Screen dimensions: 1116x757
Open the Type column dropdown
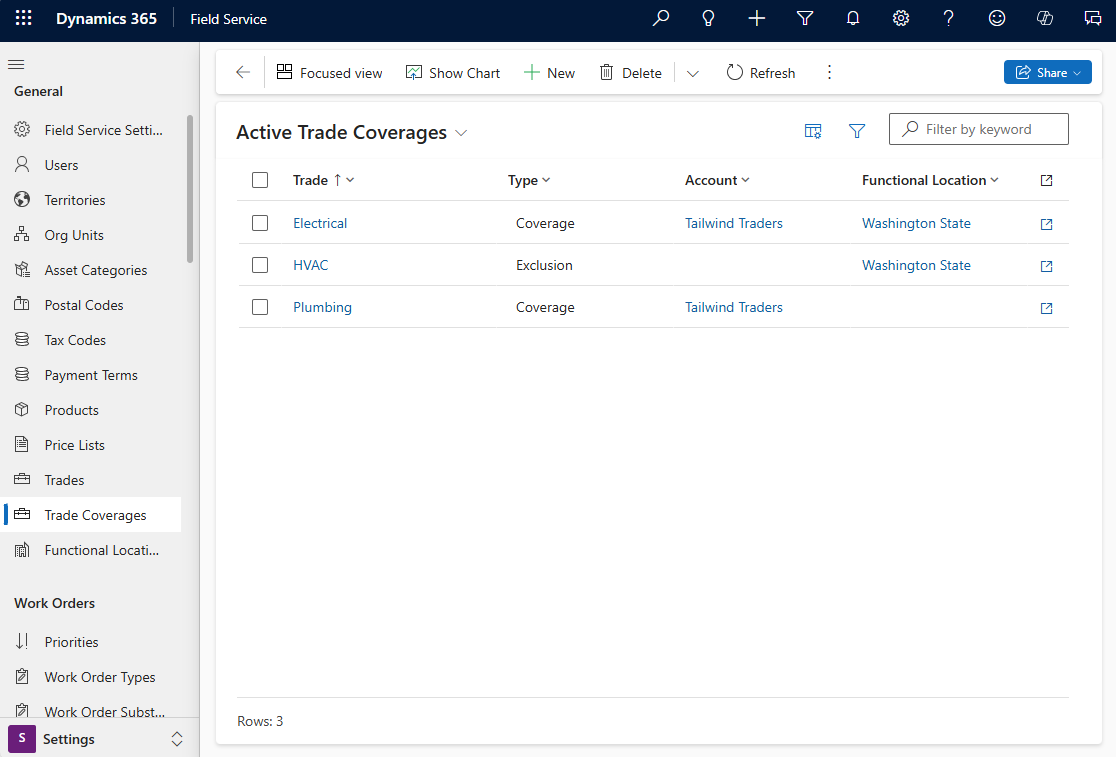pos(546,180)
